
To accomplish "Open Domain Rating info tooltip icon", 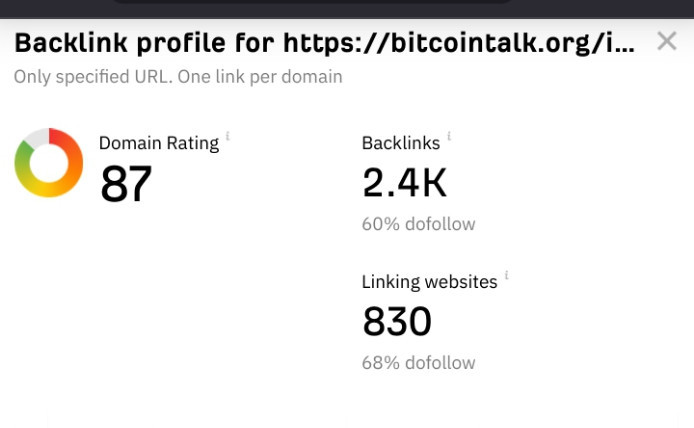I will click(228, 135).
